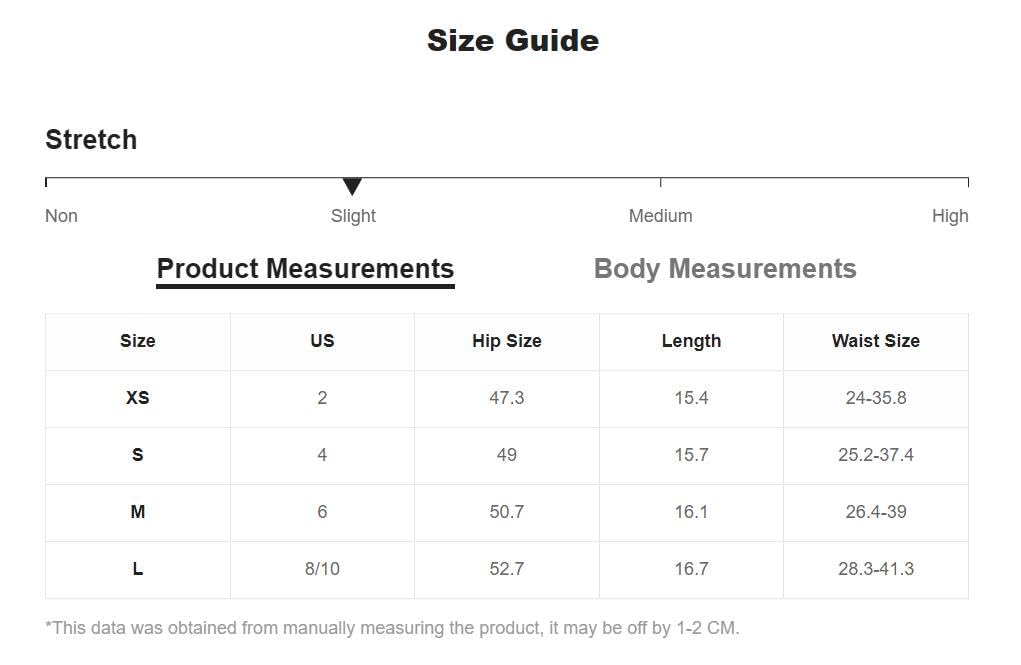This screenshot has width=1021, height=665.
Task: Select the L size row label
Action: coord(138,569)
